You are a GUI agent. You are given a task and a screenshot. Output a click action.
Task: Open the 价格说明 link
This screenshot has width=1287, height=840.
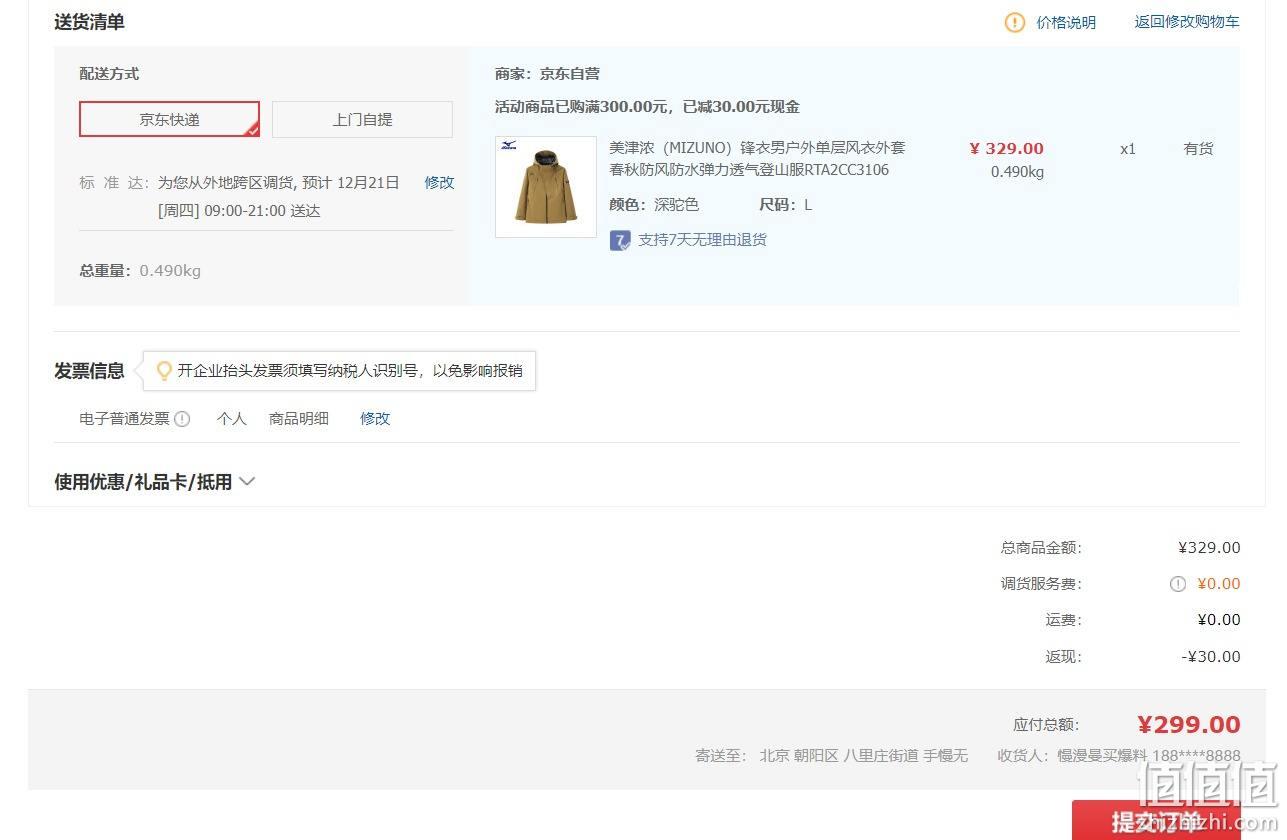pyautogui.click(x=1066, y=22)
